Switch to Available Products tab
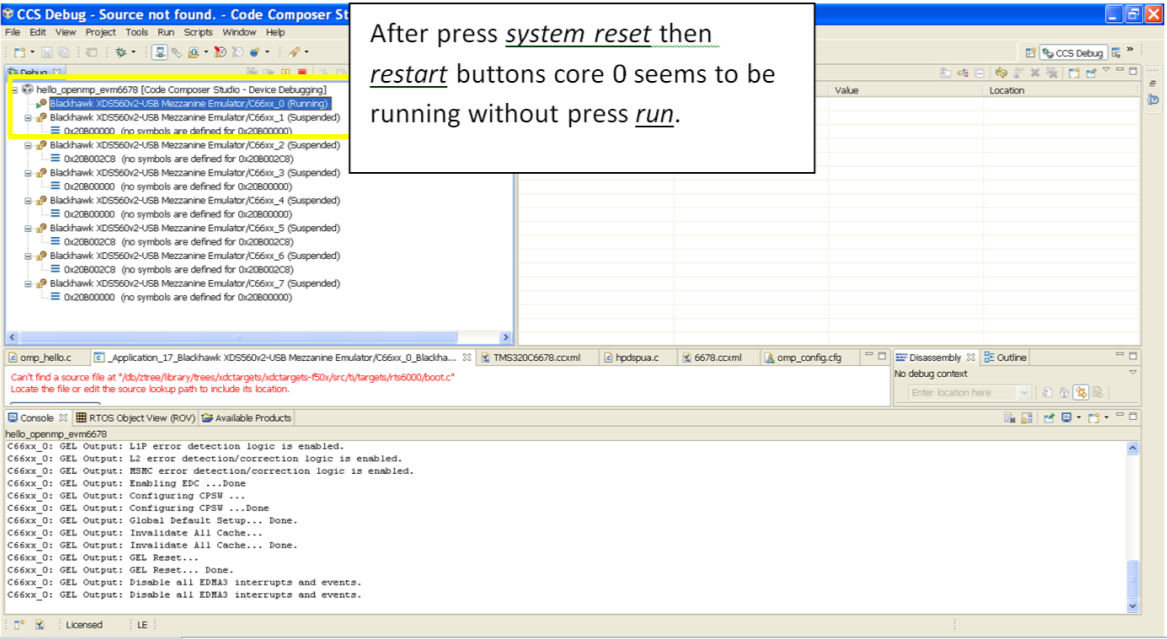 (x=246, y=418)
